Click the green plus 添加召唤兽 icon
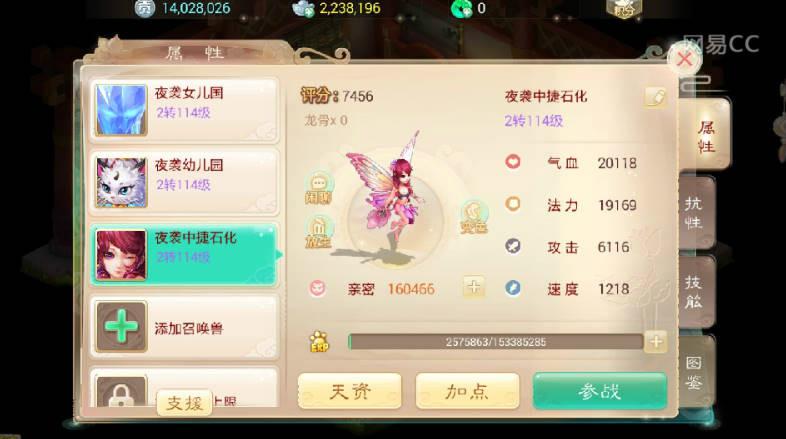Image resolution: width=786 pixels, height=439 pixels. (x=121, y=327)
